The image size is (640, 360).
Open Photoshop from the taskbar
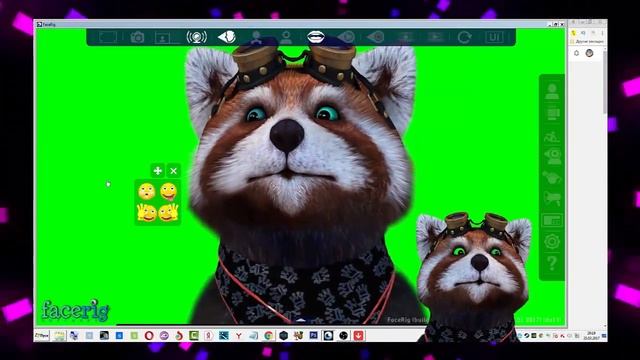(x=313, y=336)
